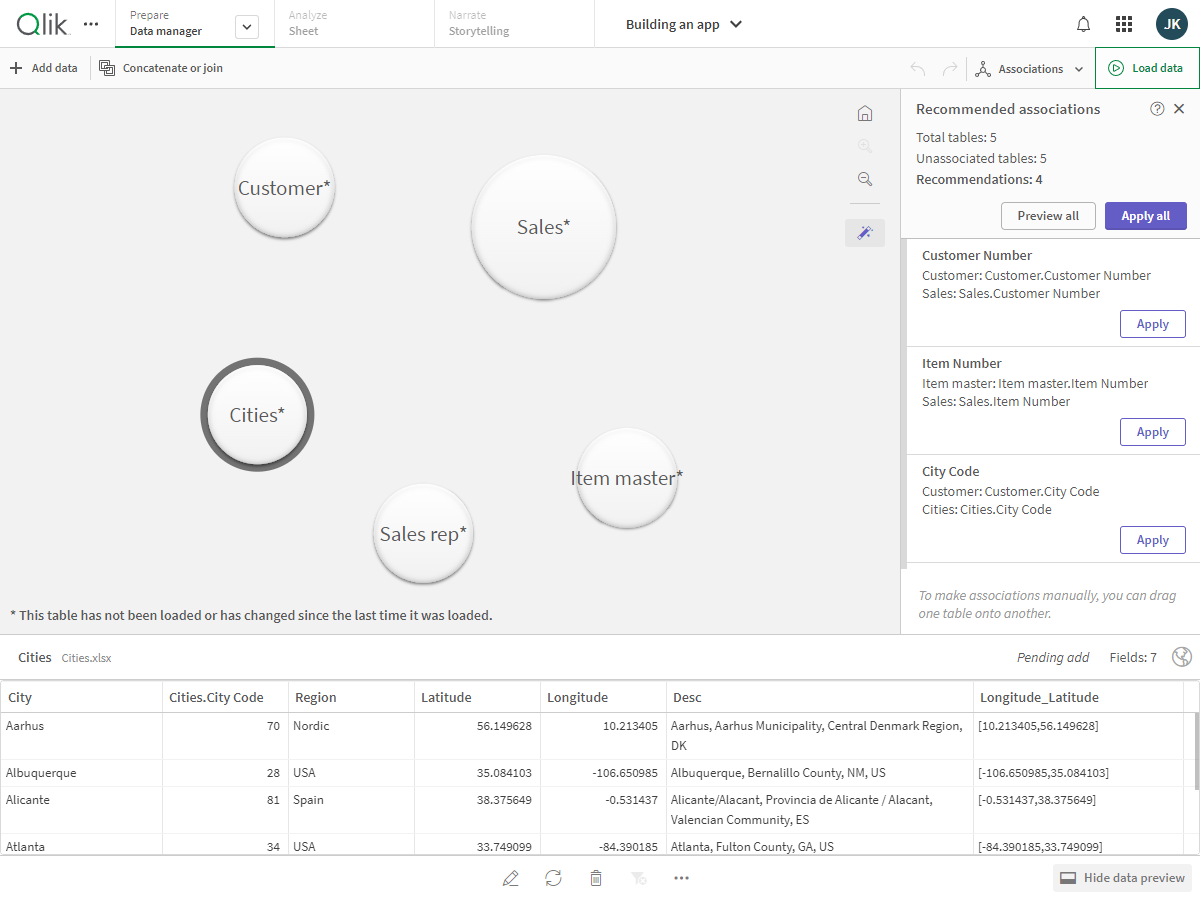
Task: Click the zoom in magnifier icon
Action: (865, 146)
